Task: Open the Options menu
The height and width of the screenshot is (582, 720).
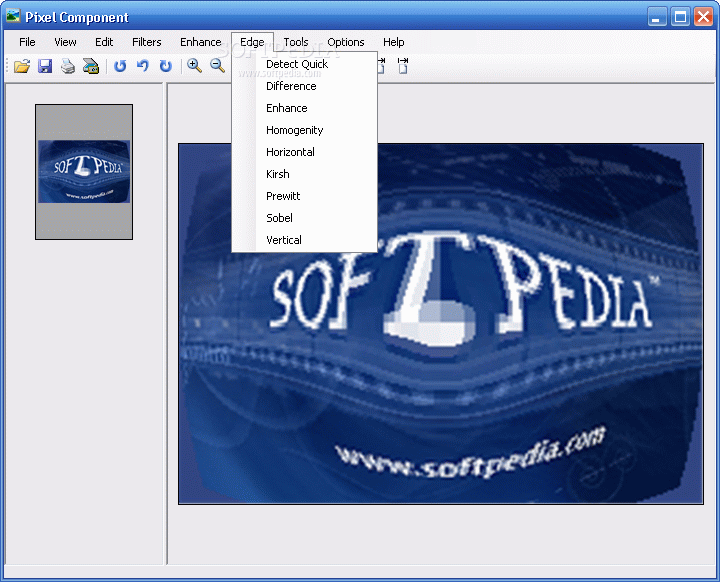Action: pyautogui.click(x=346, y=42)
